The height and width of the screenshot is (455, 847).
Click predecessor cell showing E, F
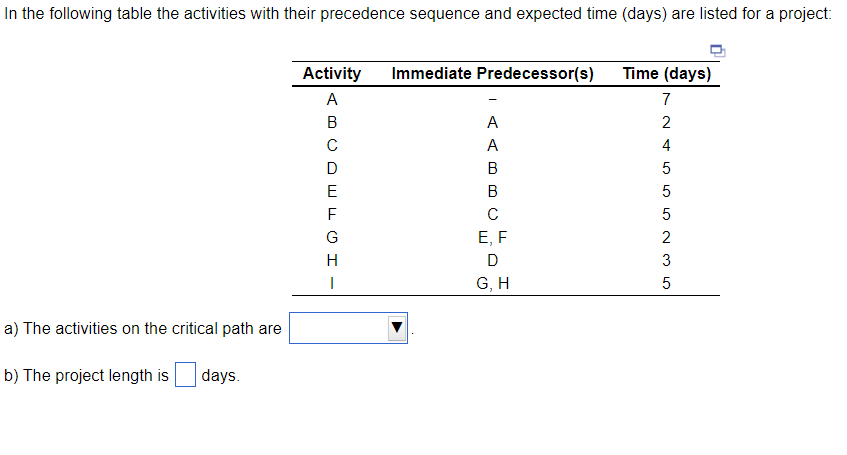(x=492, y=237)
